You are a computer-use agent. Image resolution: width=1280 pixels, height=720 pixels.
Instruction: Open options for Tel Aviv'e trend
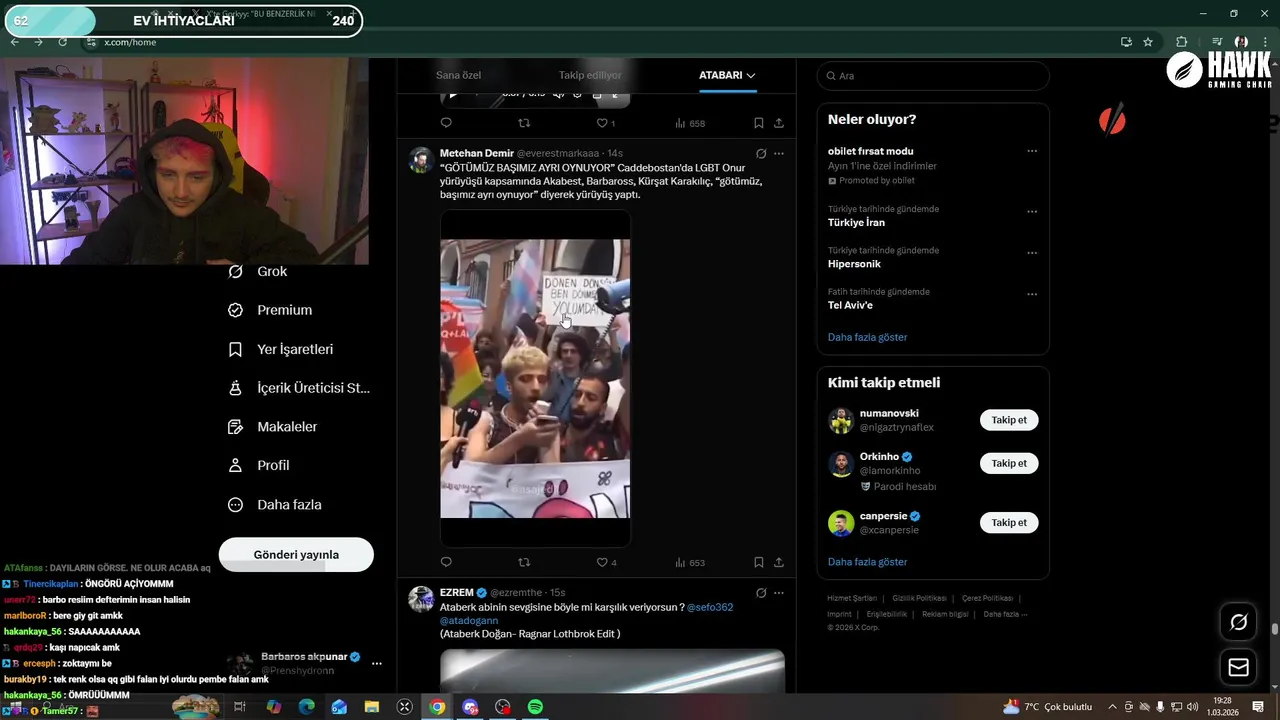(x=1032, y=295)
